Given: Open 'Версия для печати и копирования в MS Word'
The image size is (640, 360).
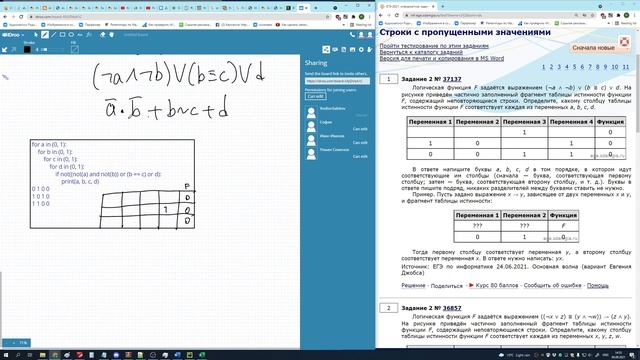Looking at the screenshot, I should [442, 59].
